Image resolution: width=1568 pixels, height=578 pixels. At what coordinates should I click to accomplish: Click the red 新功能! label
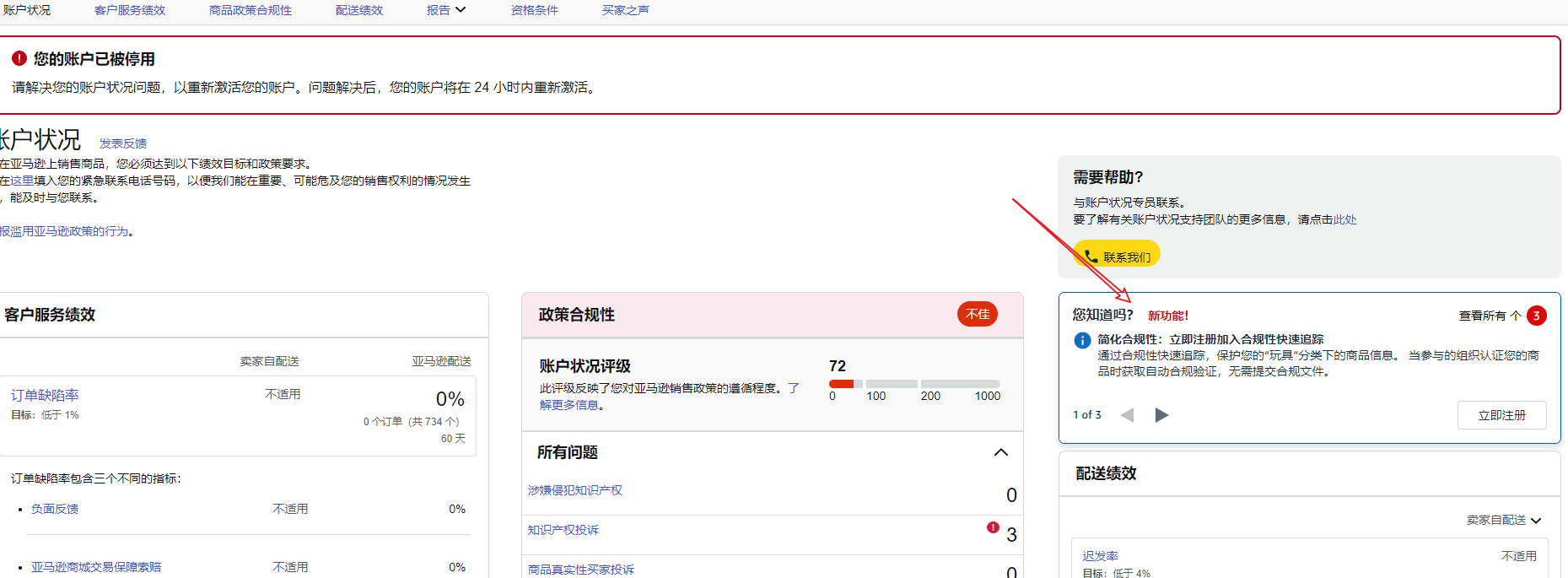[x=1168, y=316]
